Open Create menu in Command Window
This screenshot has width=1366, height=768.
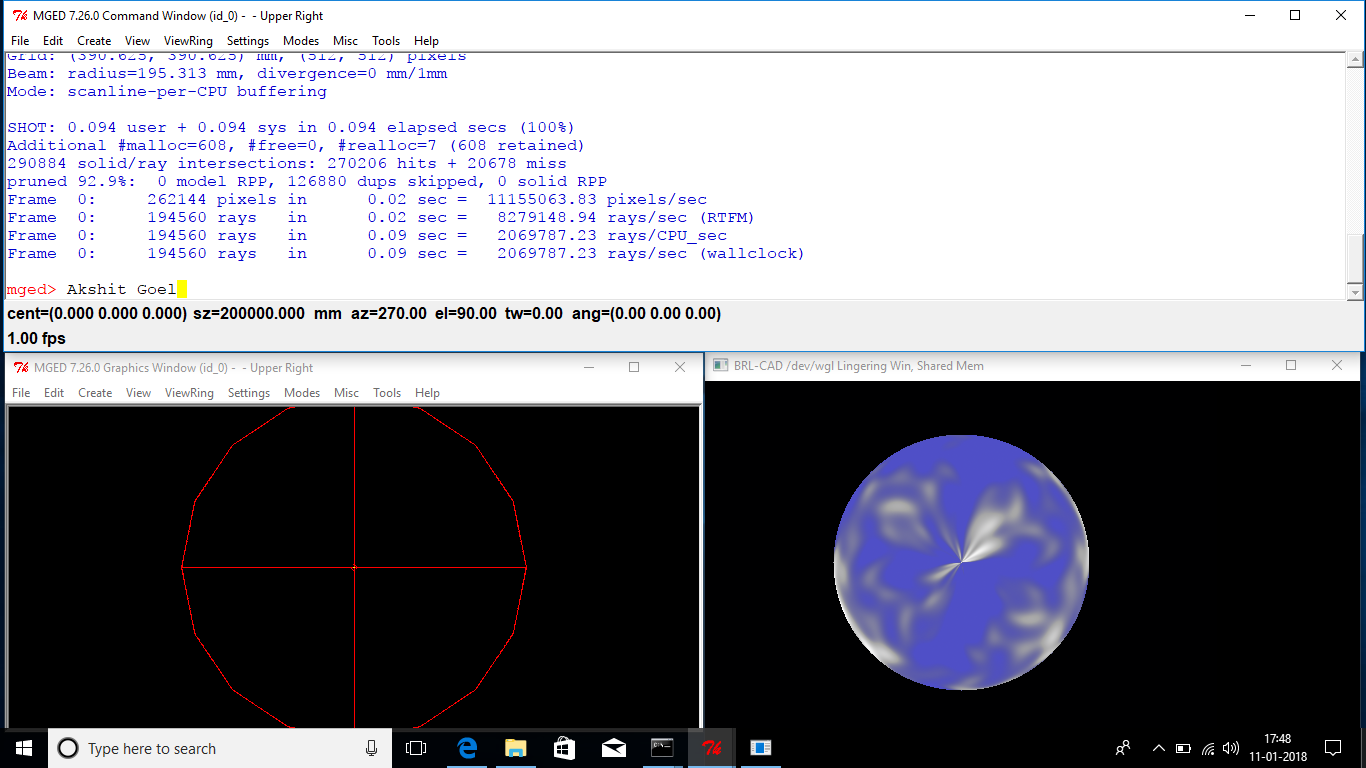tap(94, 41)
